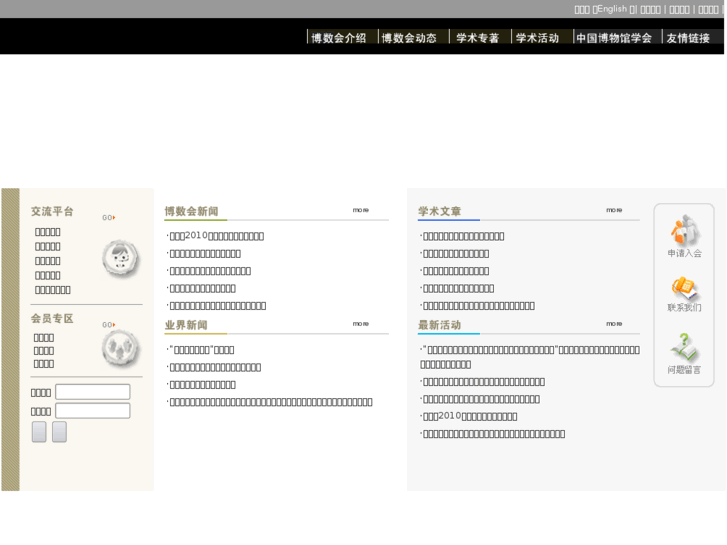Click the 问题留言 question mark icon
727x545 pixels.
click(x=684, y=347)
